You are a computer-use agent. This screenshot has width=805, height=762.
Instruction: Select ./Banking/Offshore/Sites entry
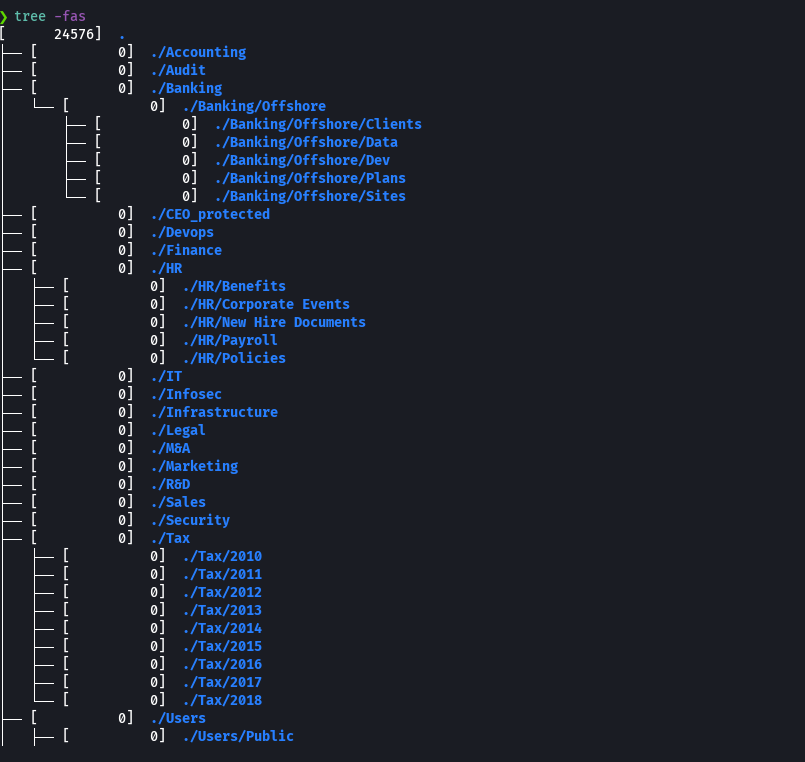(x=310, y=196)
